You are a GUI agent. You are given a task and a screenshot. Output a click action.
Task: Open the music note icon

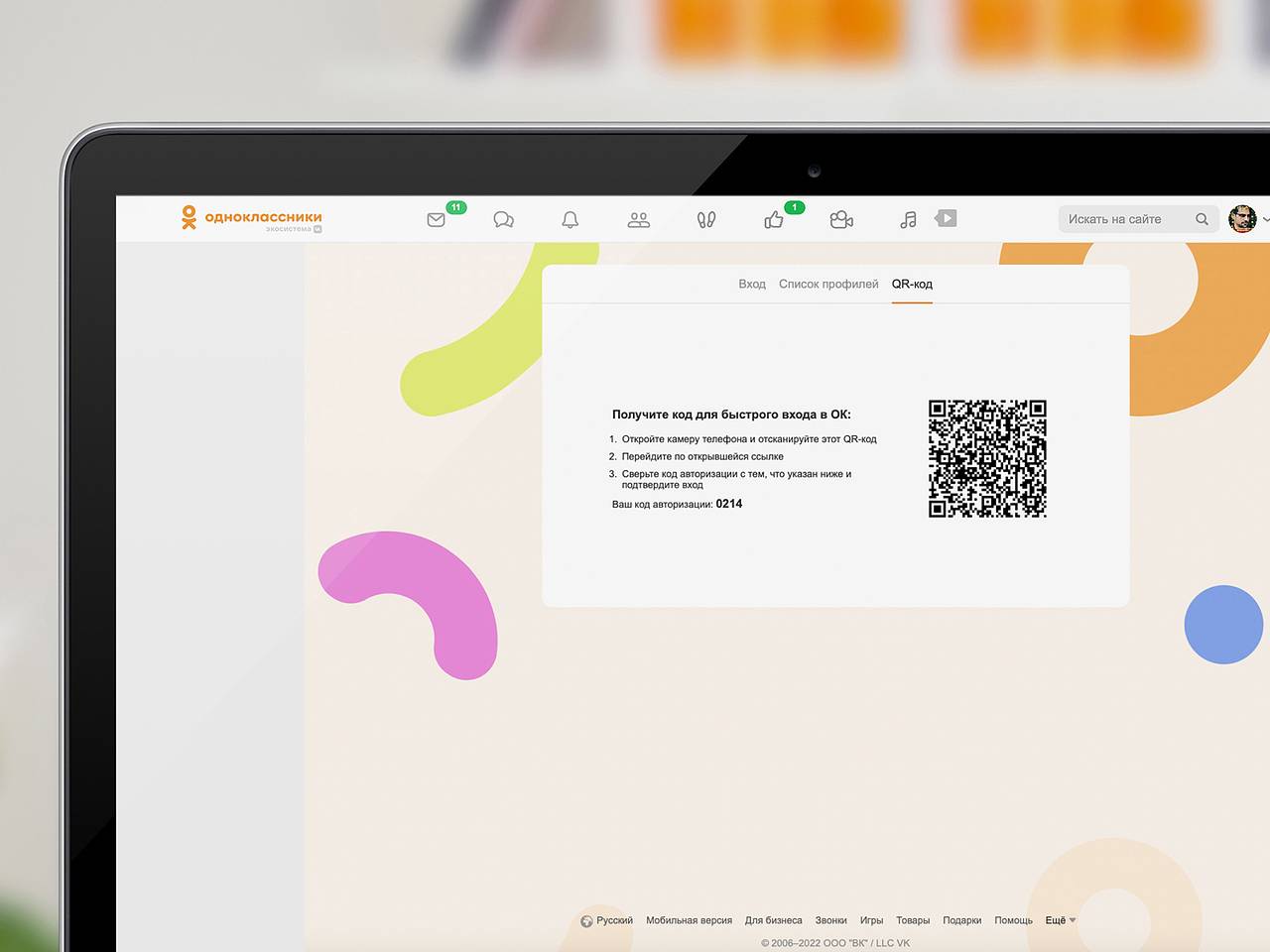908,220
